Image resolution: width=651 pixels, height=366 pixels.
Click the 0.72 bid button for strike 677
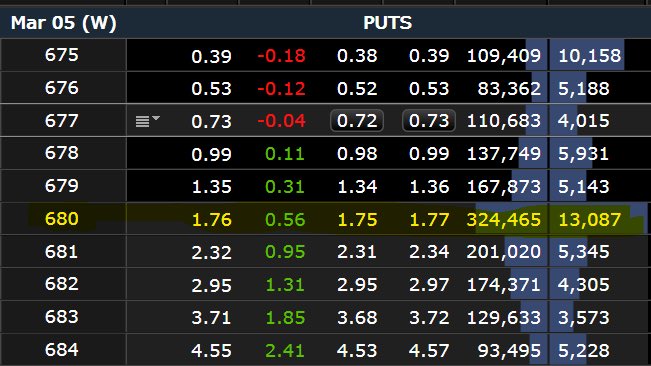[357, 121]
